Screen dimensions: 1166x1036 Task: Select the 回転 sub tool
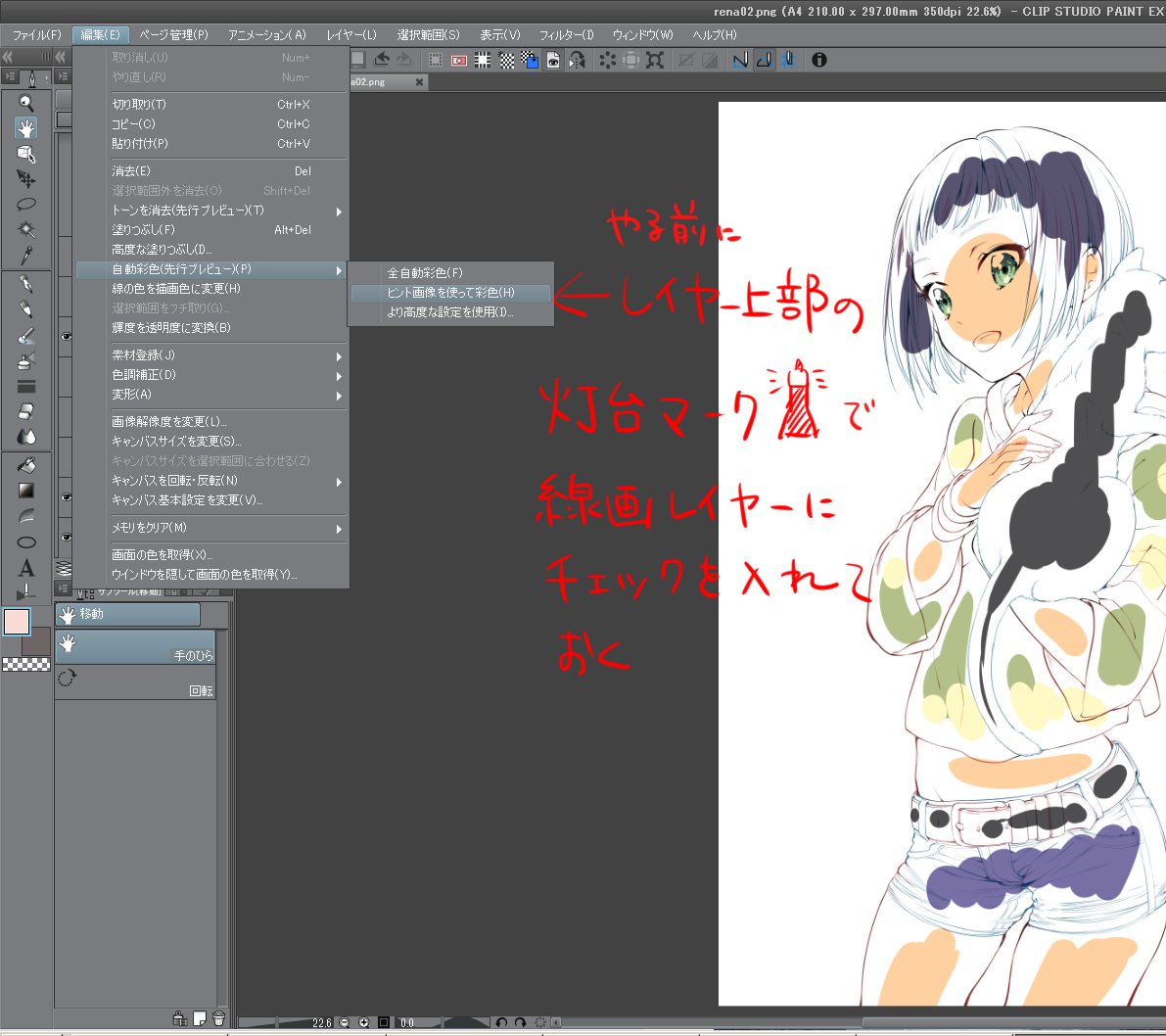pyautogui.click(x=135, y=682)
